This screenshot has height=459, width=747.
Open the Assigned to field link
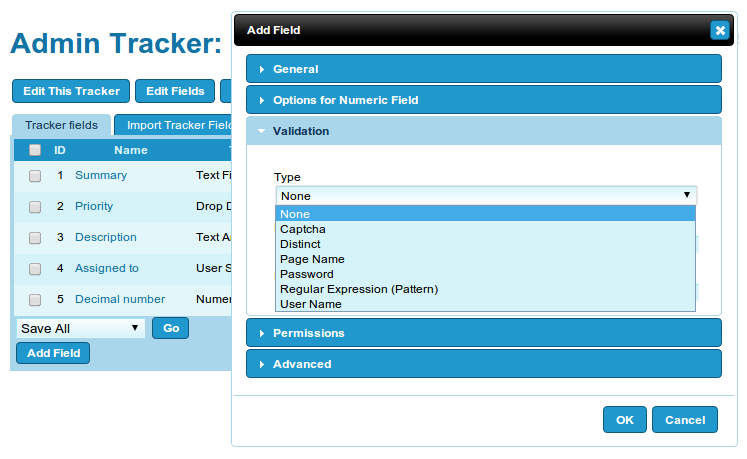click(x=106, y=268)
